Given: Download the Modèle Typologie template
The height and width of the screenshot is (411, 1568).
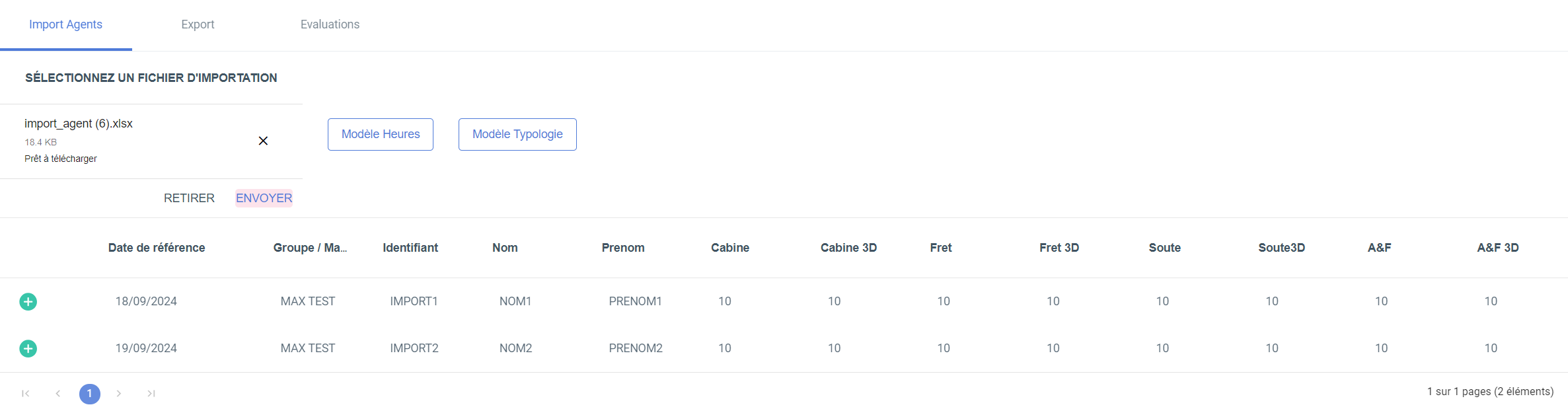Looking at the screenshot, I should click(517, 134).
